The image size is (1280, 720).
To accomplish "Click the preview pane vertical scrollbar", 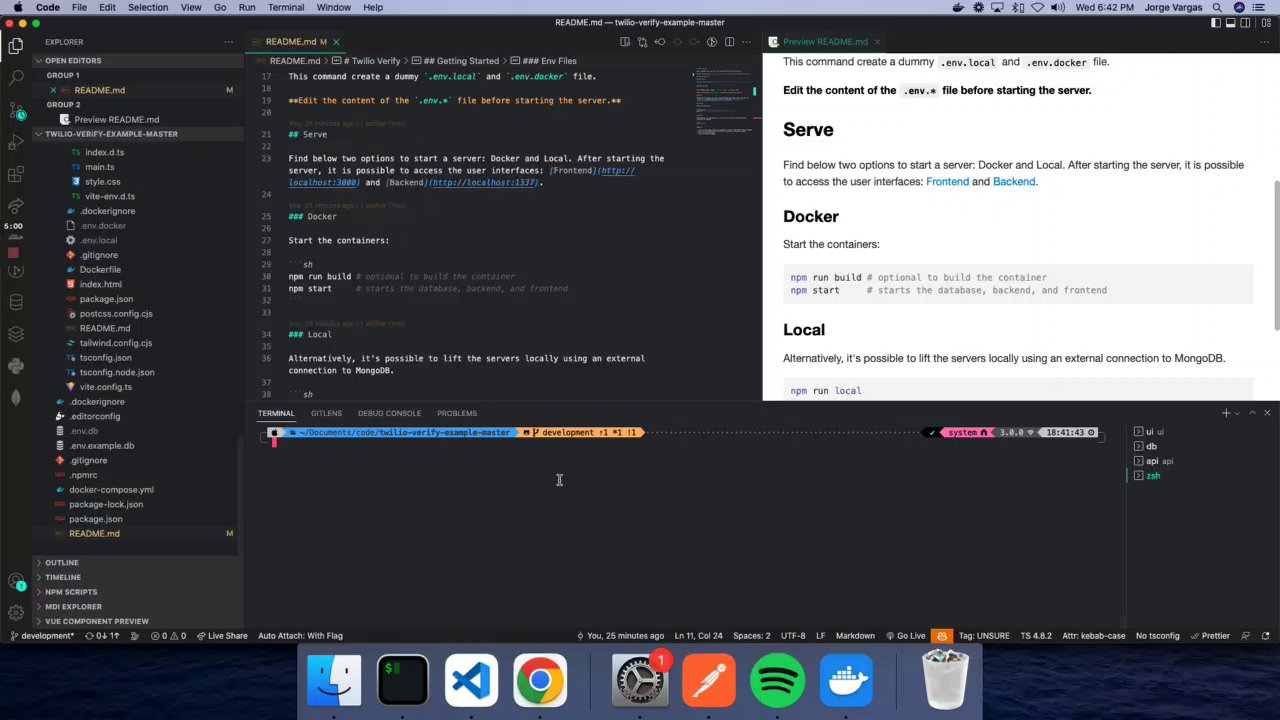I will tap(1276, 255).
